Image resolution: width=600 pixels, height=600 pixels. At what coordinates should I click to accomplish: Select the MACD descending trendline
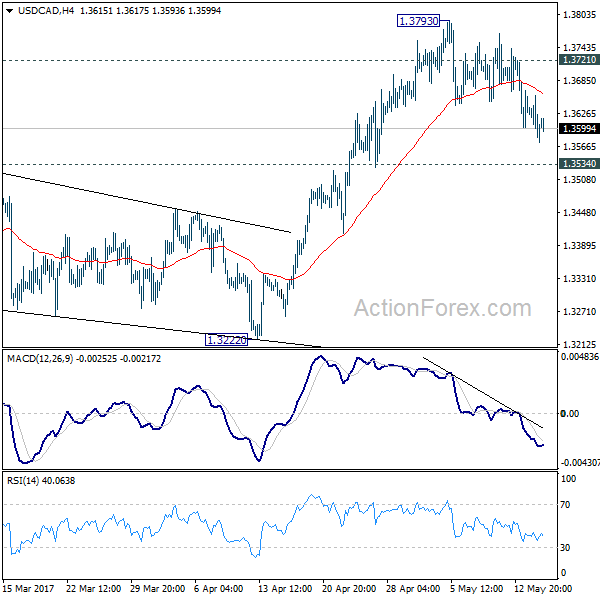(480, 390)
